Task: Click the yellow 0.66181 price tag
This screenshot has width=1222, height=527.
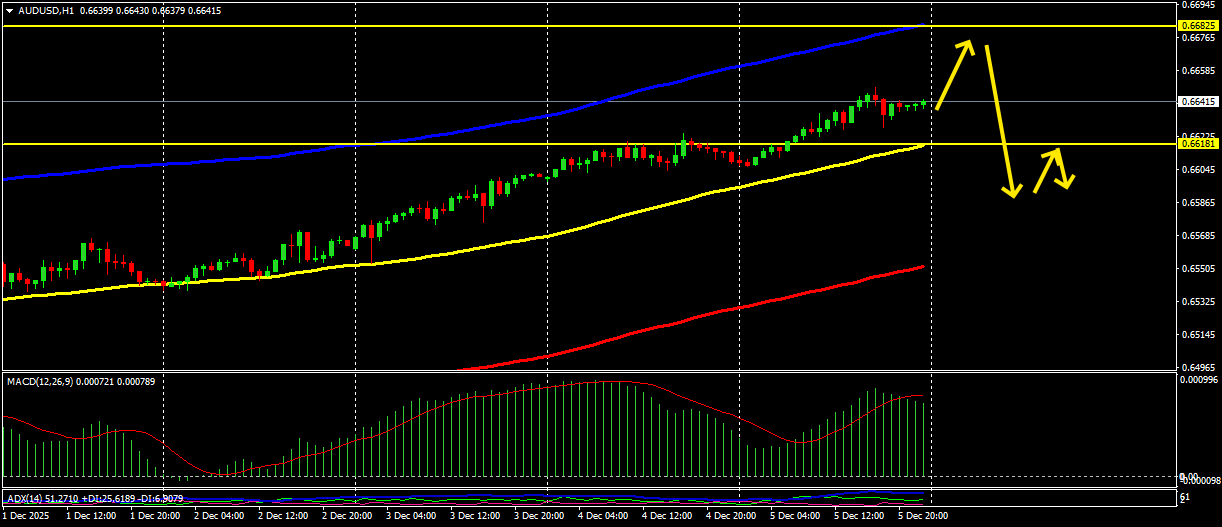Action: (1198, 144)
